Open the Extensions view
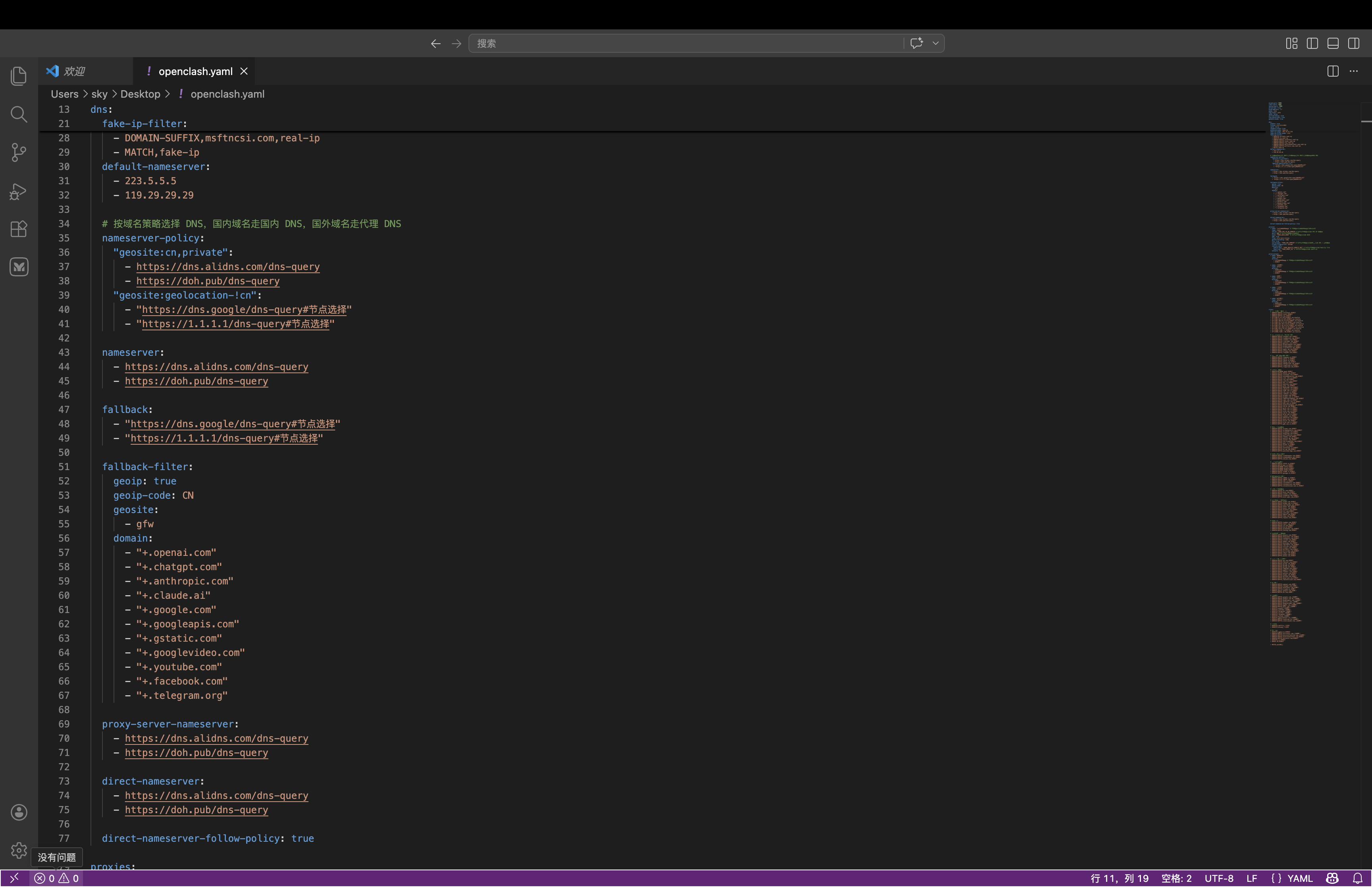Viewport: 1372px width, 887px height. (18, 229)
